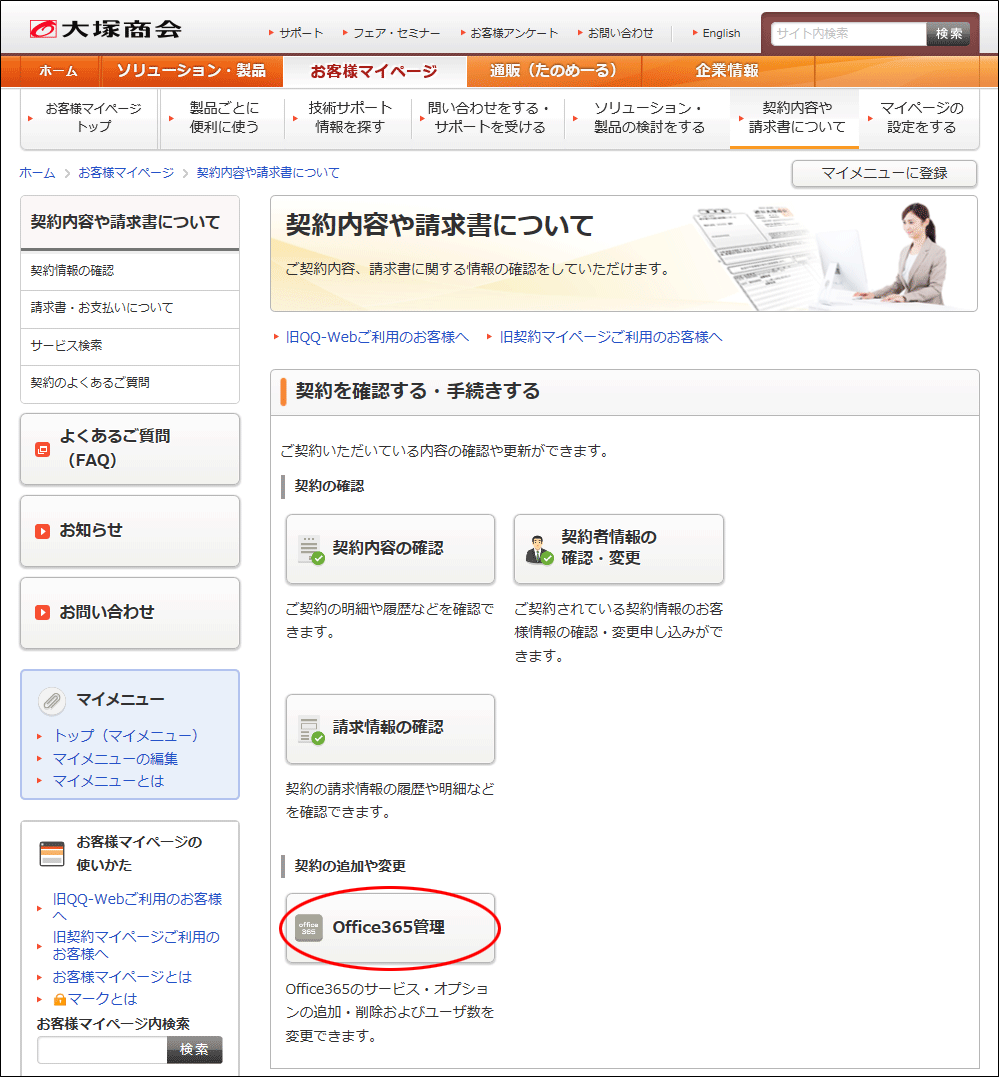Click the お客様アンケート header link

point(513,33)
